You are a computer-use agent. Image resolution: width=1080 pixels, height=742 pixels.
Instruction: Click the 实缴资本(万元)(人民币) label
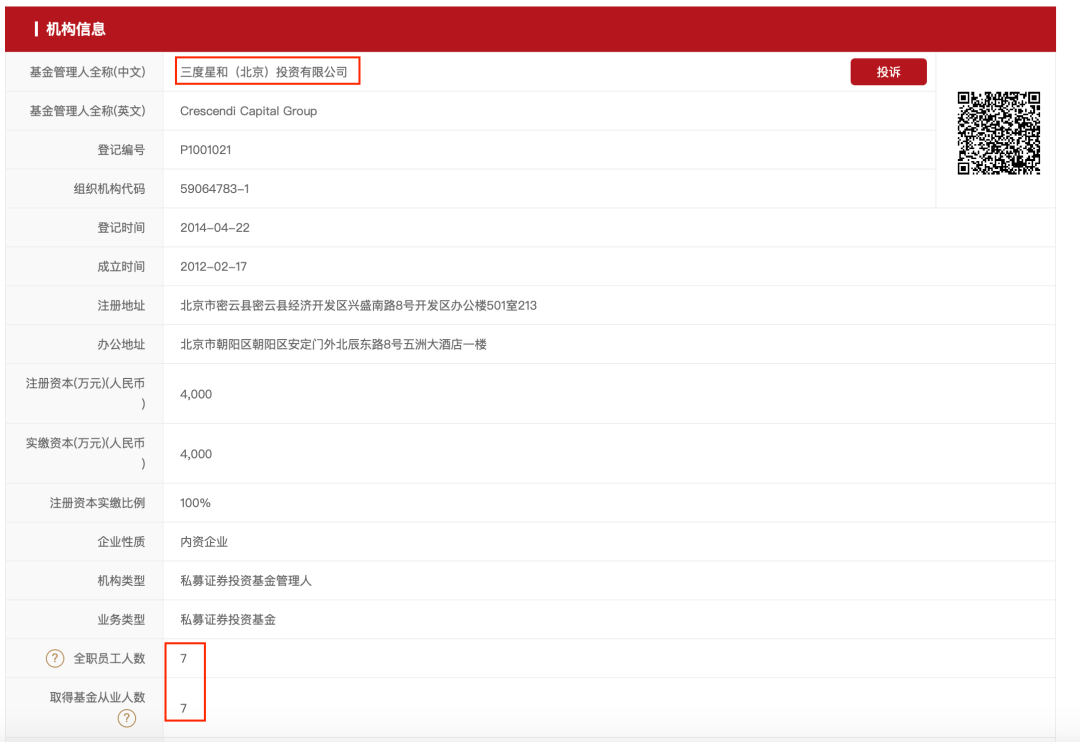click(85, 453)
